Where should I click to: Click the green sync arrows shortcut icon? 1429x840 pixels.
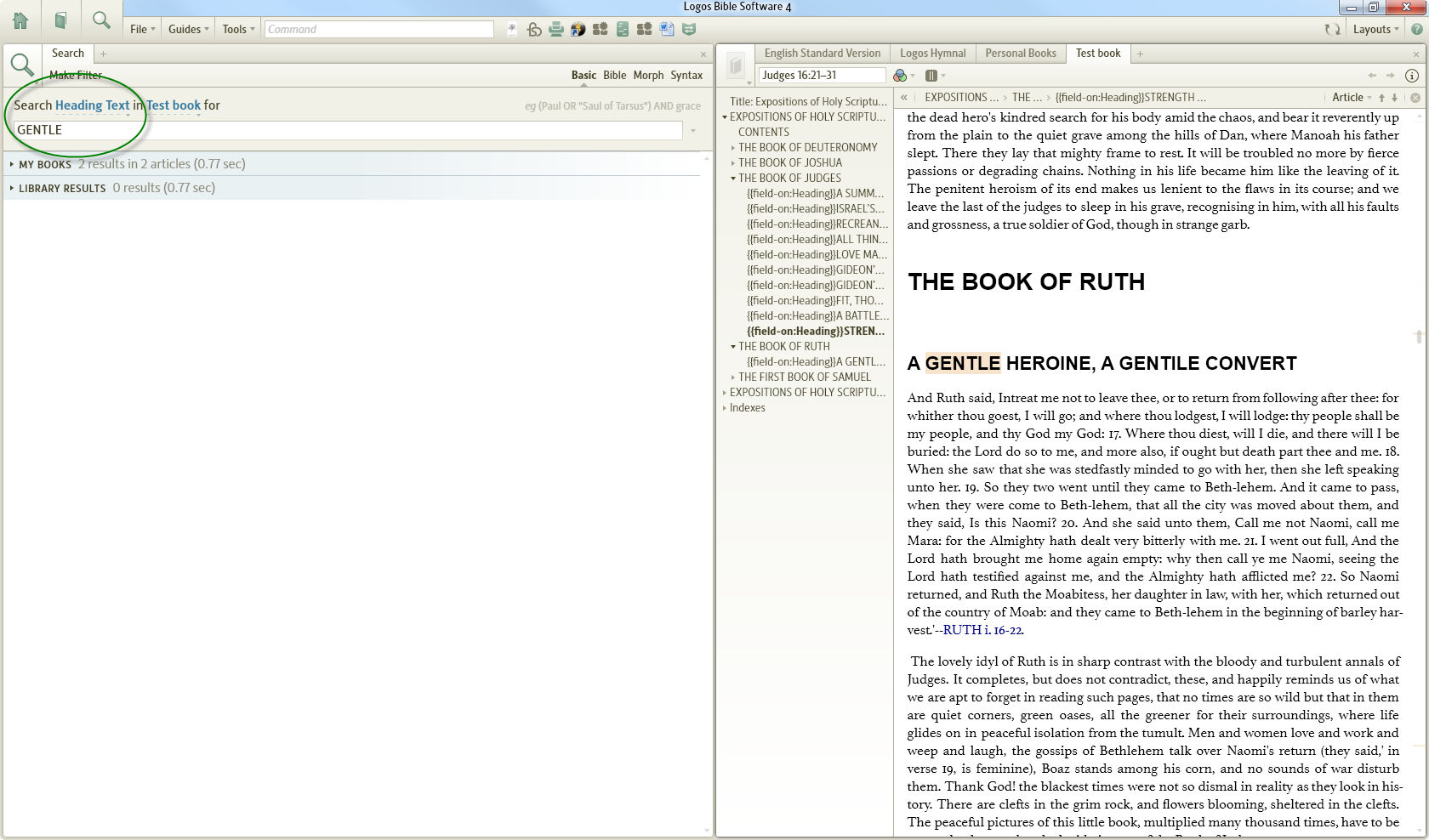pyautogui.click(x=689, y=29)
